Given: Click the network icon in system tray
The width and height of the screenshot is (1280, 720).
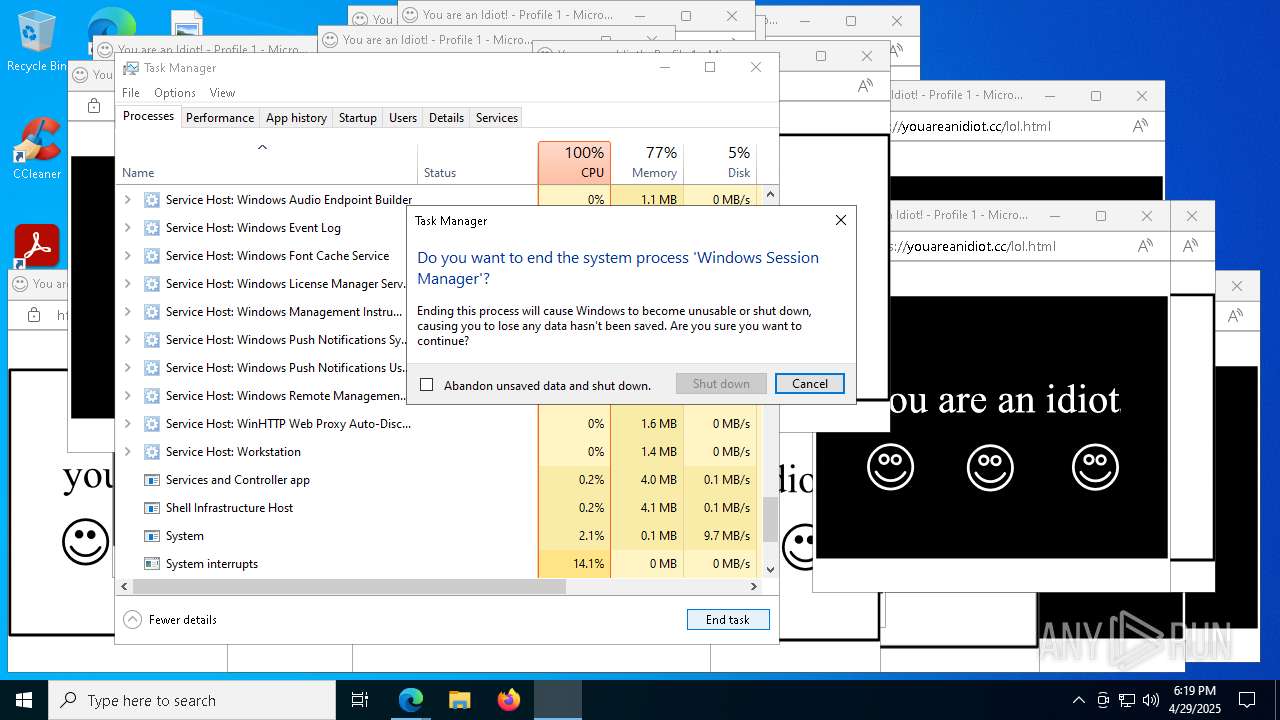Looking at the screenshot, I should pos(1127,700).
